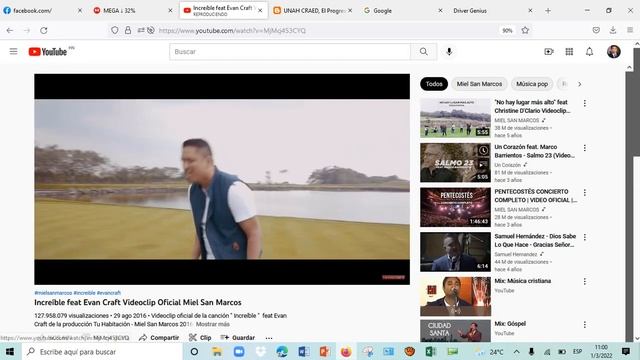Open Zoom from the taskbar

[x=239, y=351]
